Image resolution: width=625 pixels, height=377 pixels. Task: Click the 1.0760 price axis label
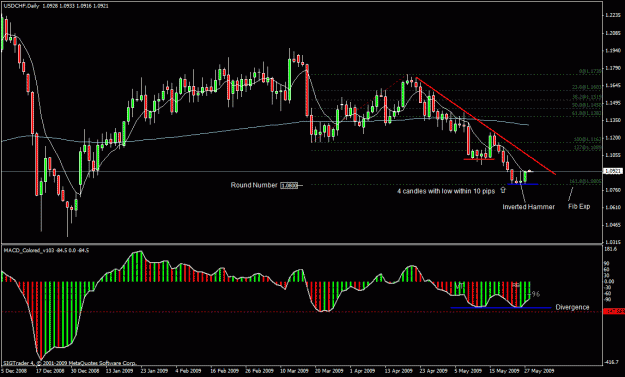click(613, 190)
